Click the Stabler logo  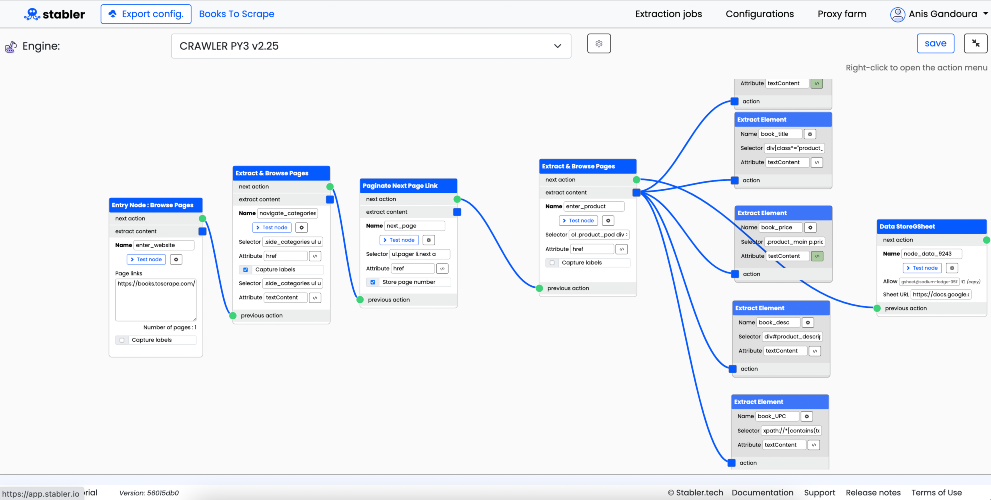[x=54, y=13]
